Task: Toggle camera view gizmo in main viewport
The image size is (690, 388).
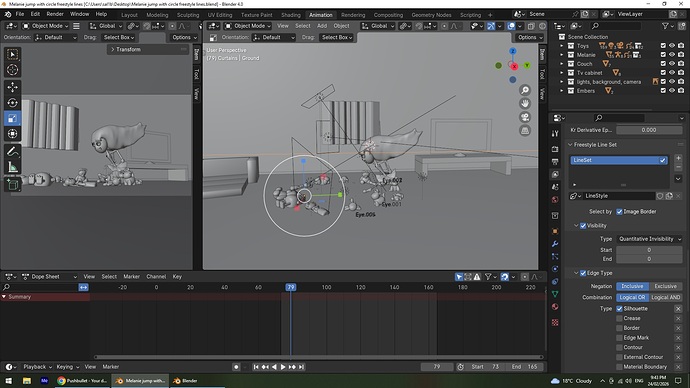Action: (x=525, y=117)
